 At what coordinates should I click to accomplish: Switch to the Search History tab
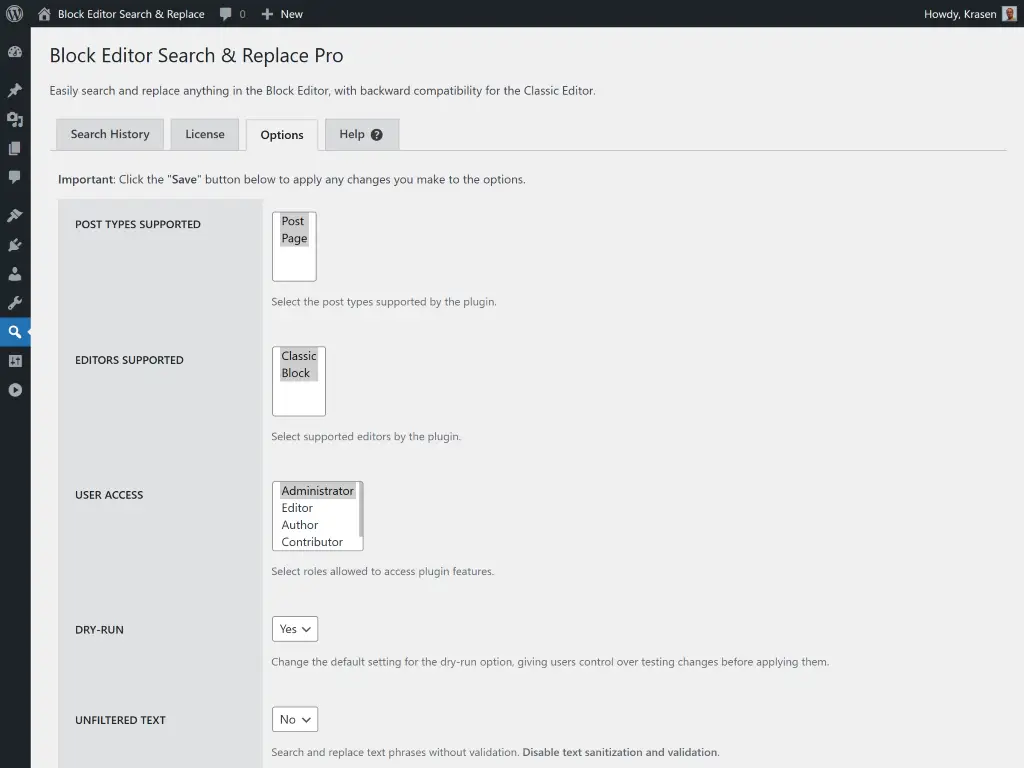(109, 134)
